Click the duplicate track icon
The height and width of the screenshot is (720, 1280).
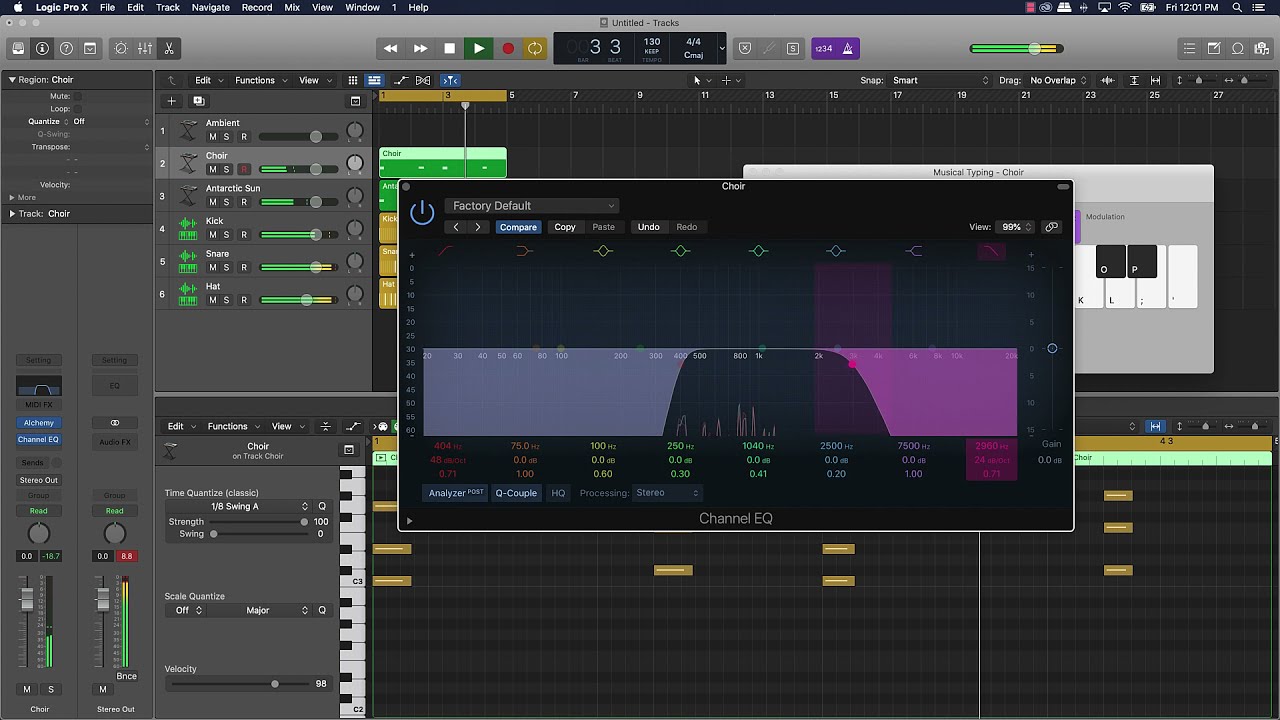198,101
